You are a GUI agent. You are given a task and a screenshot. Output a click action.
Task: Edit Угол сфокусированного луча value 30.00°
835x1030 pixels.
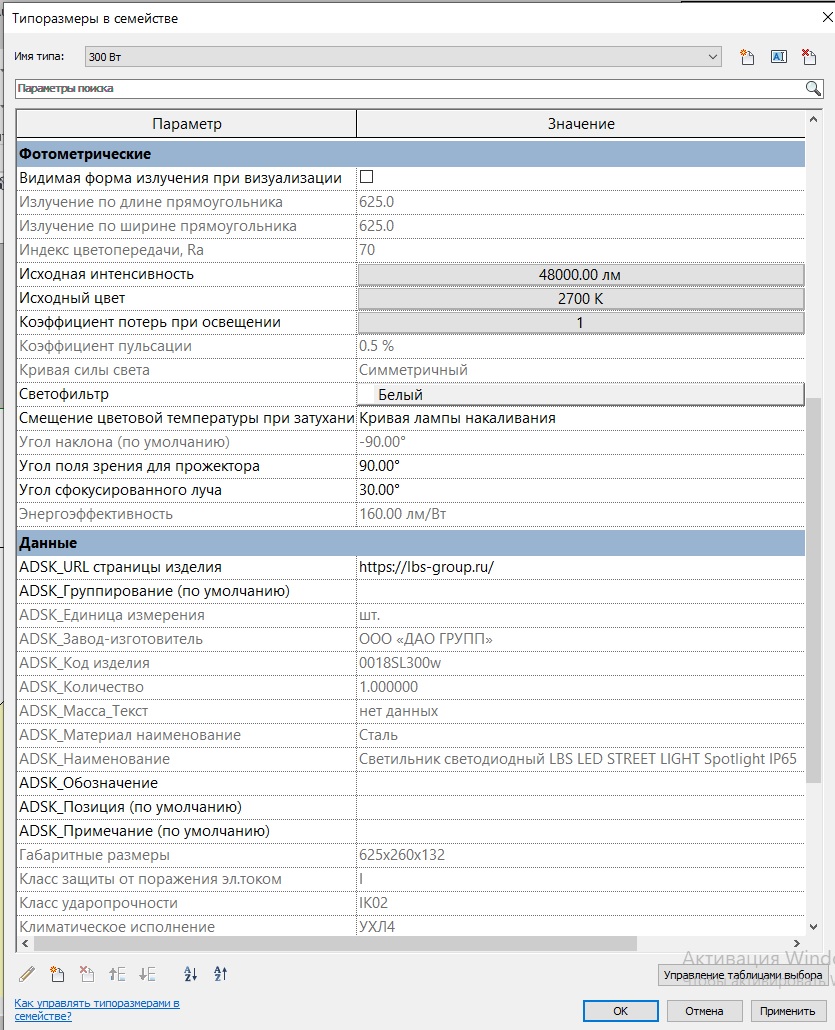(x=581, y=490)
